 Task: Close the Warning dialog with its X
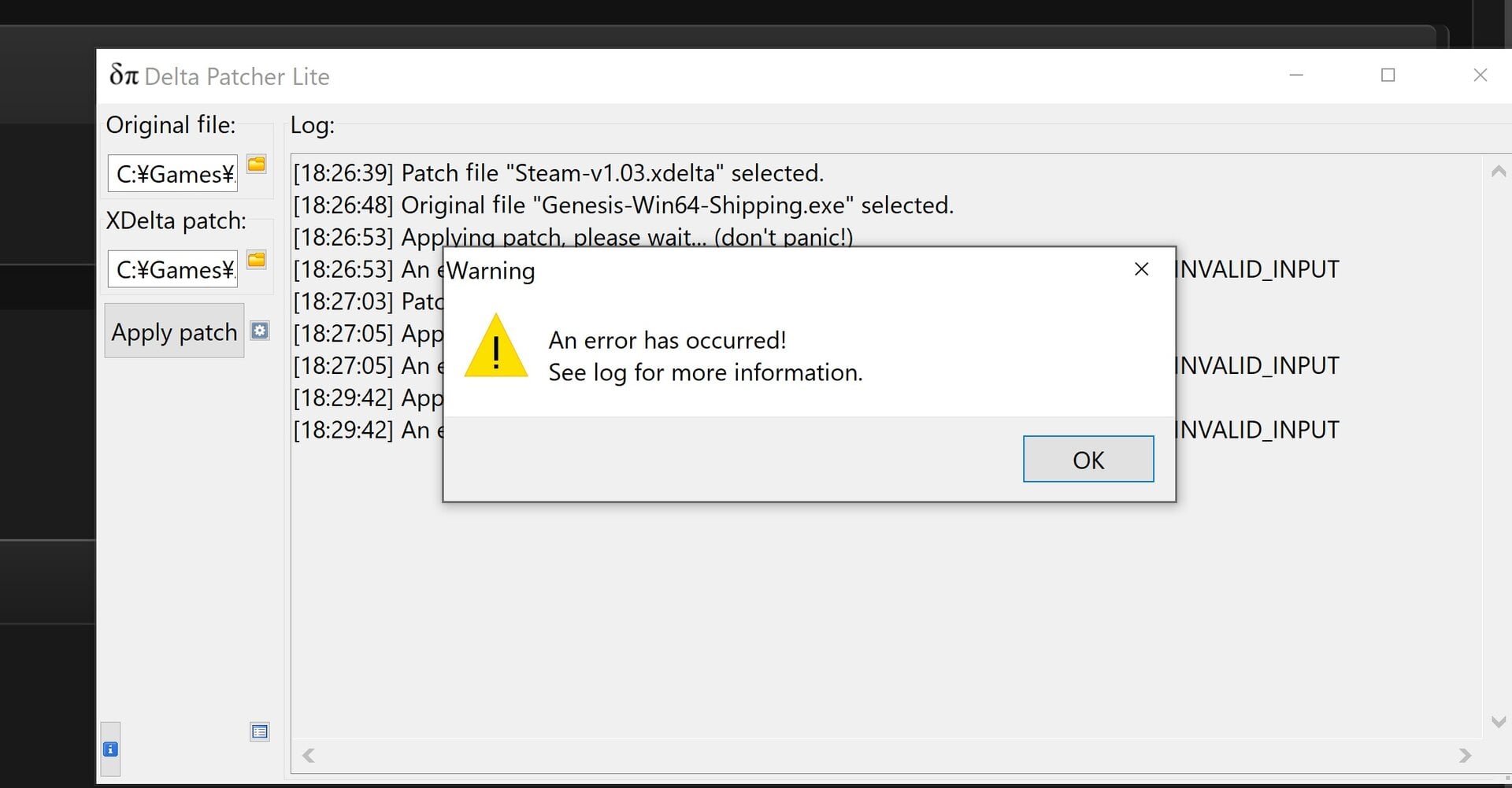click(1142, 269)
